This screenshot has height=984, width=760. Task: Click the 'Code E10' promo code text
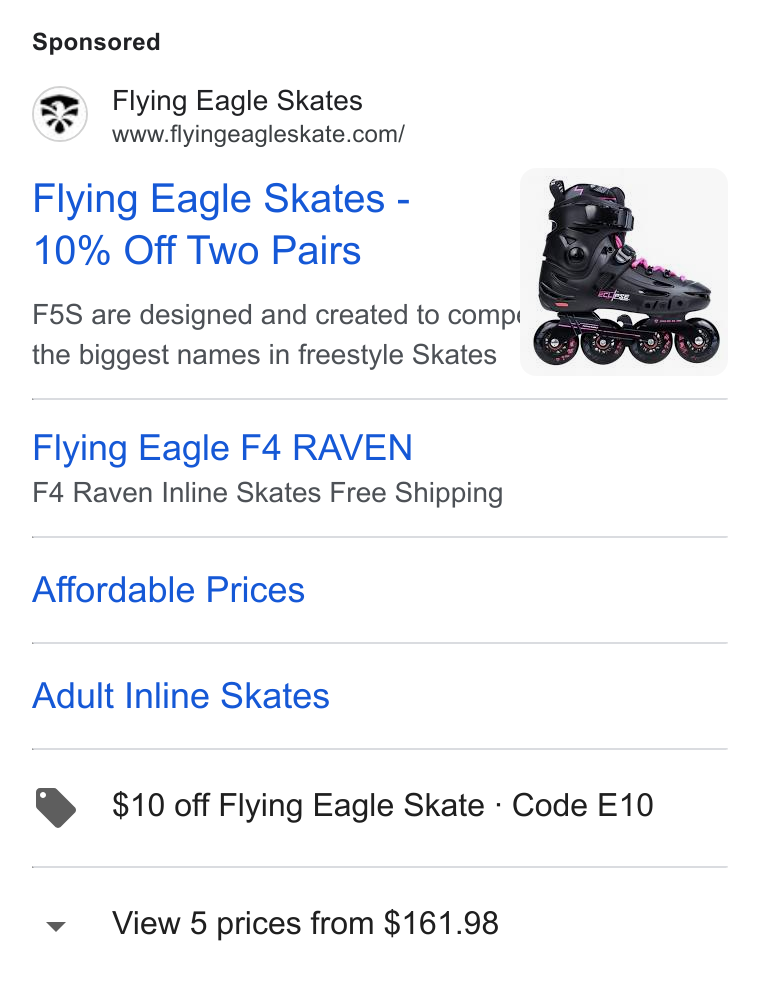582,806
